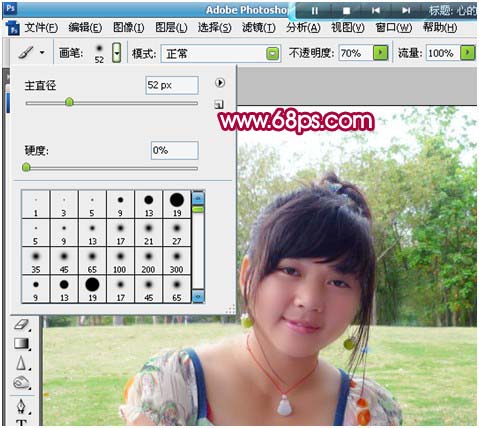Select the Pen tool in toolbox
Image resolution: width=479 pixels, height=428 pixels.
(22, 406)
